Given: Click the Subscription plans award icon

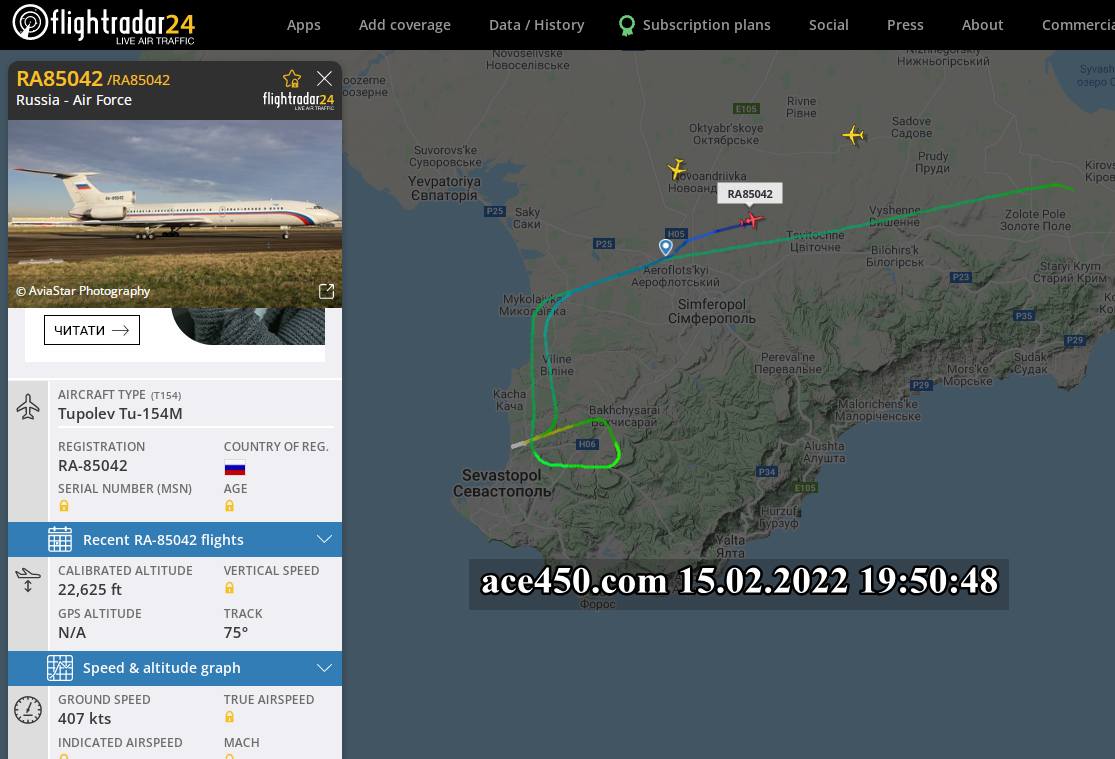Looking at the screenshot, I should point(627,25).
